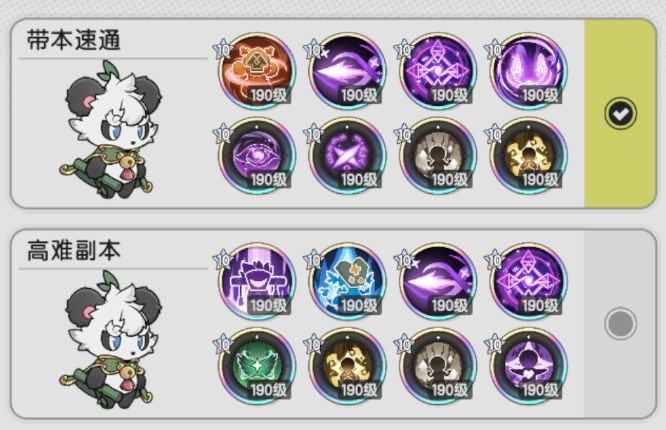Choose the purple crystal rune skill in 带本速通
The image size is (666, 430).
437,71
